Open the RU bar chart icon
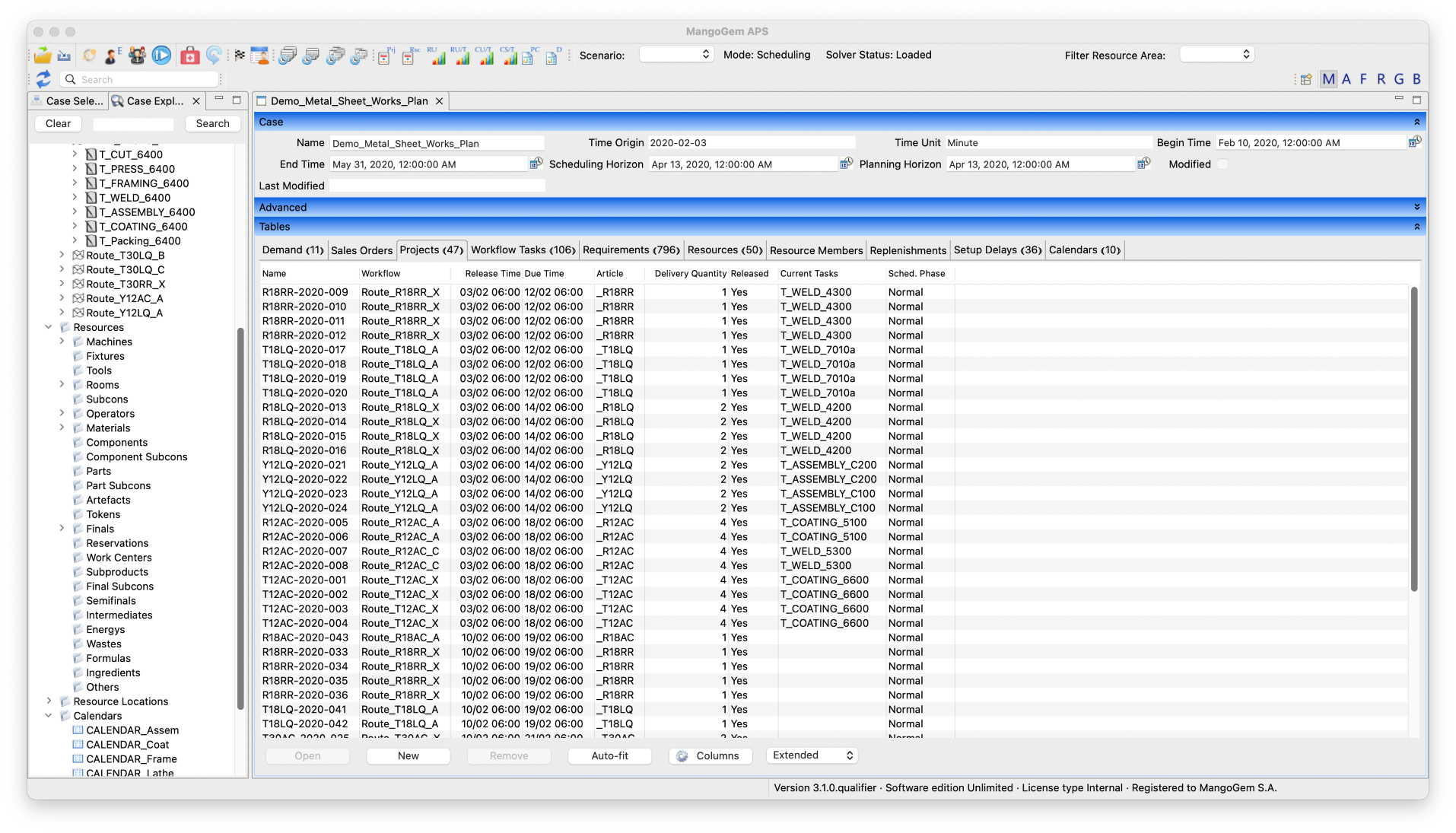1456x833 pixels. click(x=436, y=56)
